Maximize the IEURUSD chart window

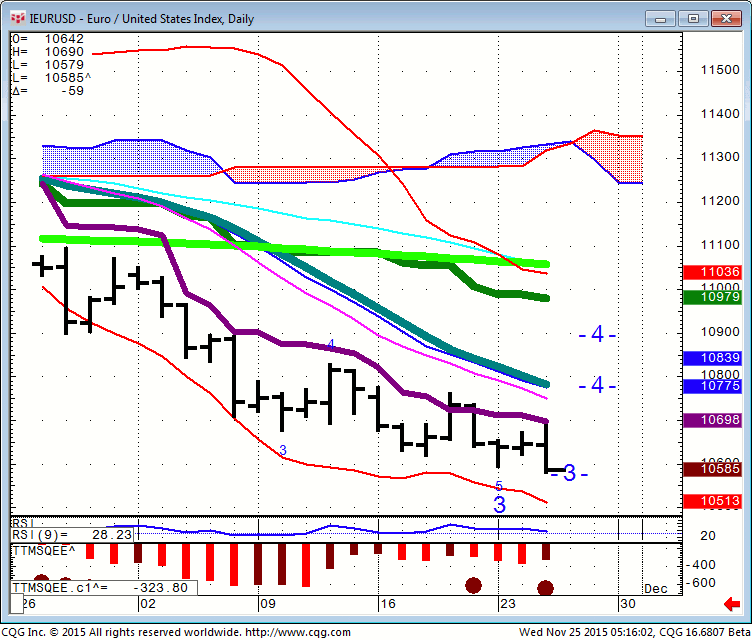tap(693, 19)
